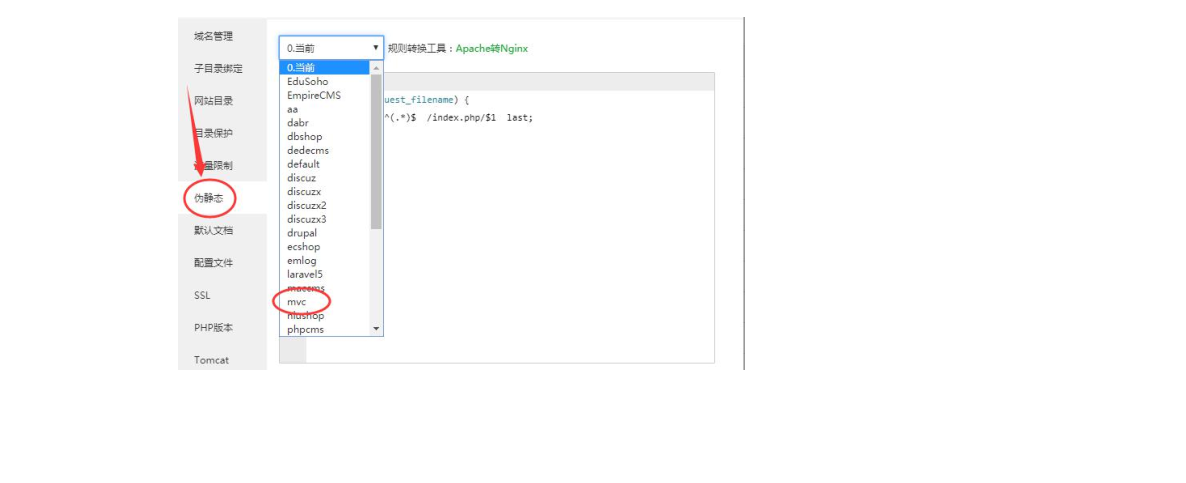Select the discuz option

click(325, 178)
